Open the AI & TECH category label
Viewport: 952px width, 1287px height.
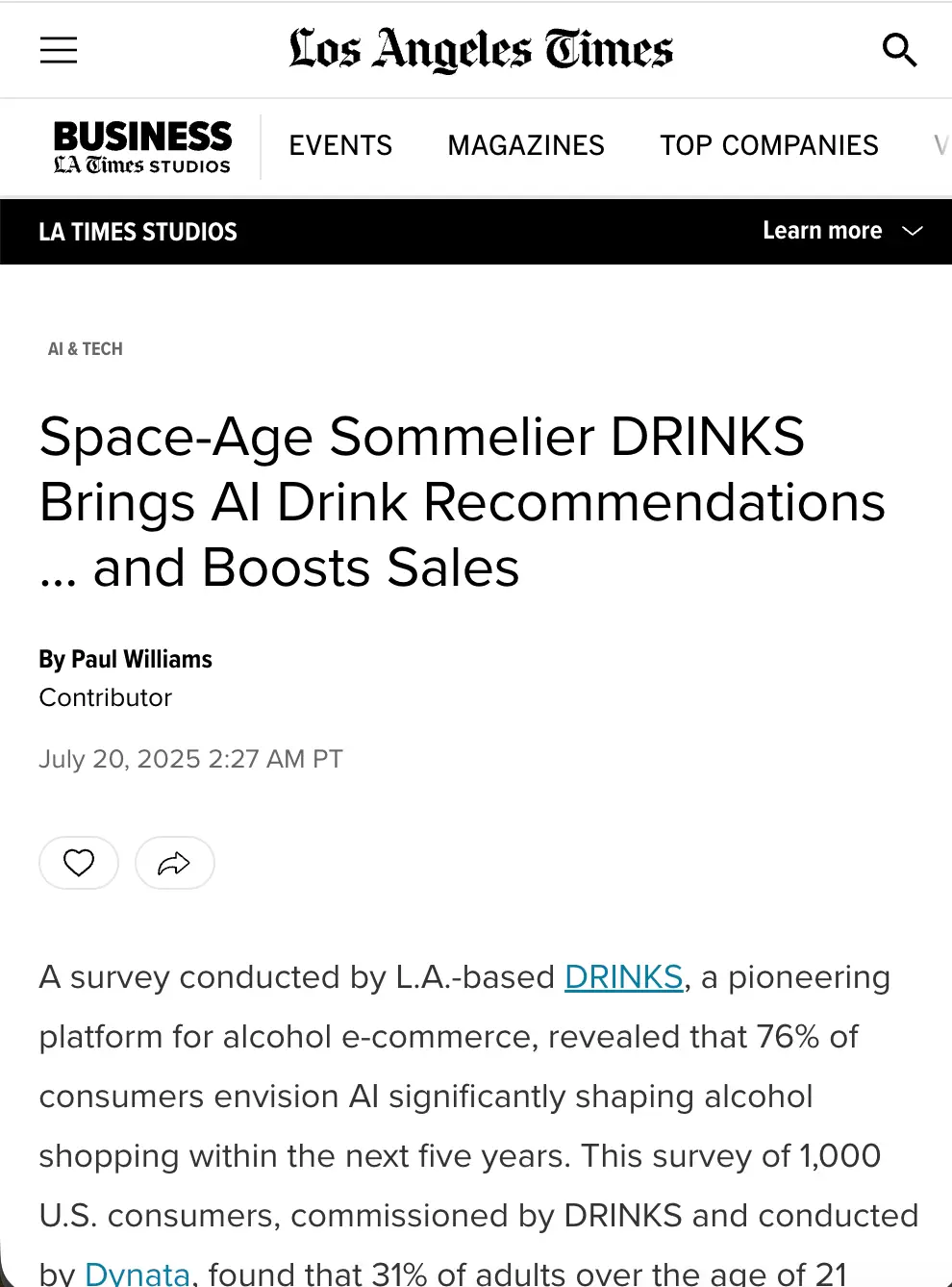[85, 348]
